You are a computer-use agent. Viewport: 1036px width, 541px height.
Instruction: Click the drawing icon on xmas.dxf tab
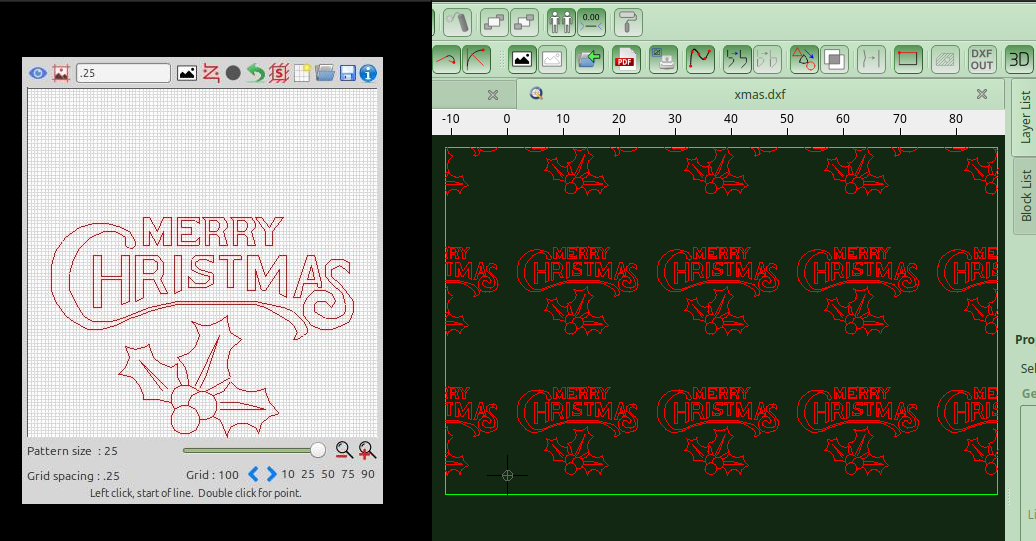point(536,94)
